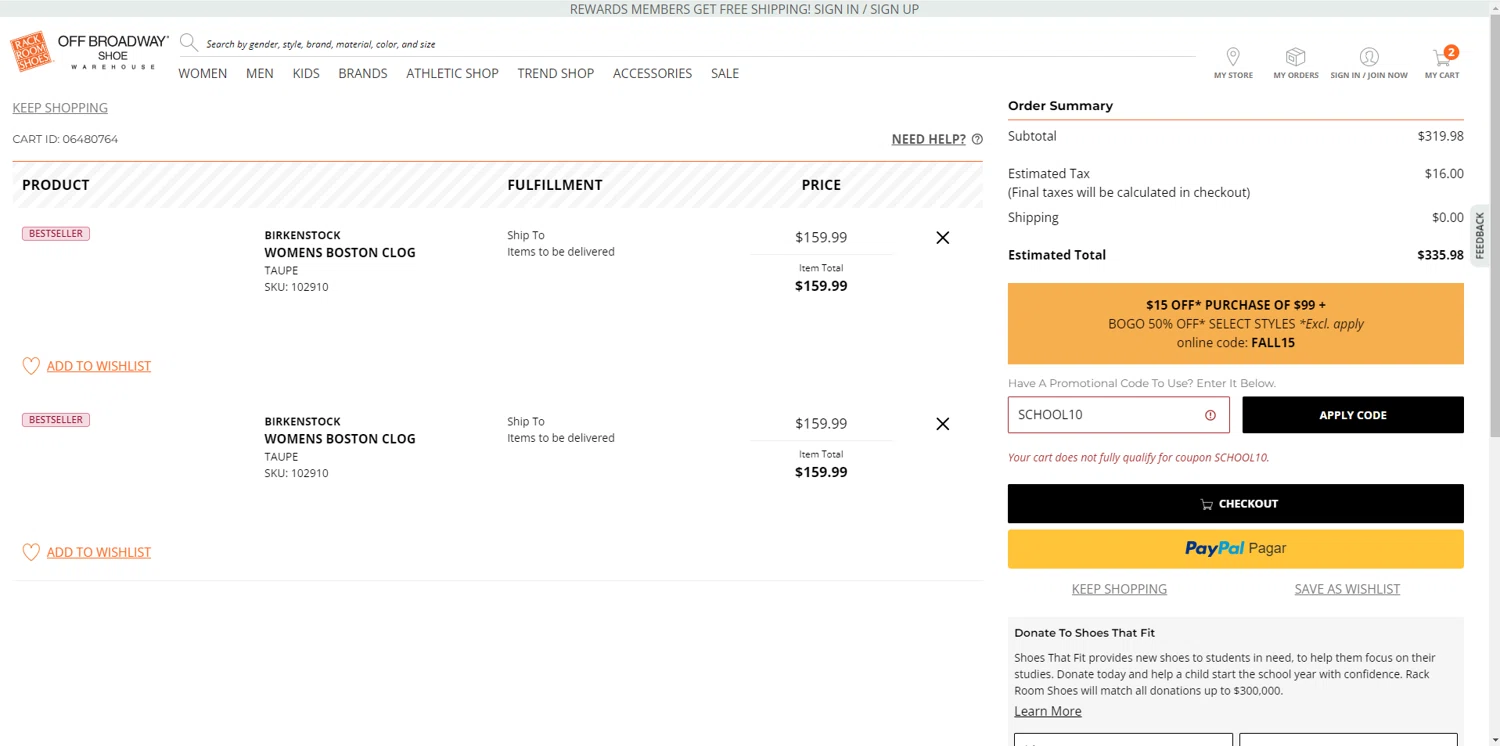Click second item name Womens Boston Clog
The image size is (1500, 746).
[x=340, y=439]
